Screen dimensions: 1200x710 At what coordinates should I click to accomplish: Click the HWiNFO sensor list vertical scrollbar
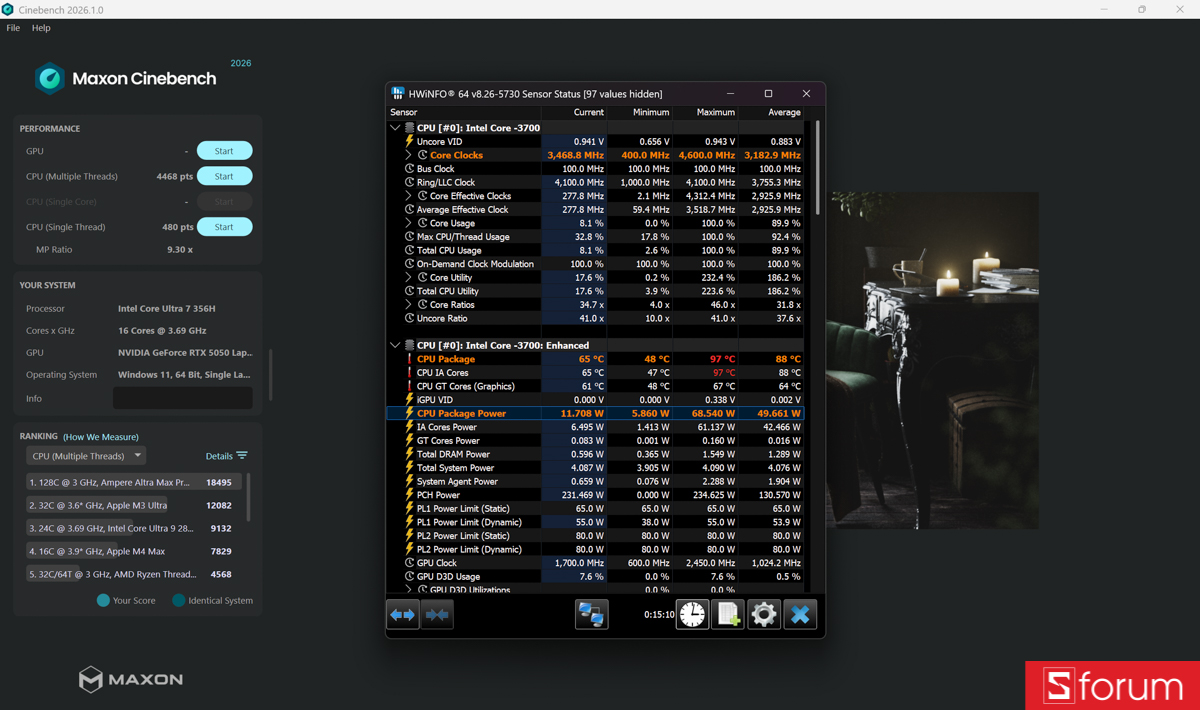click(817, 168)
